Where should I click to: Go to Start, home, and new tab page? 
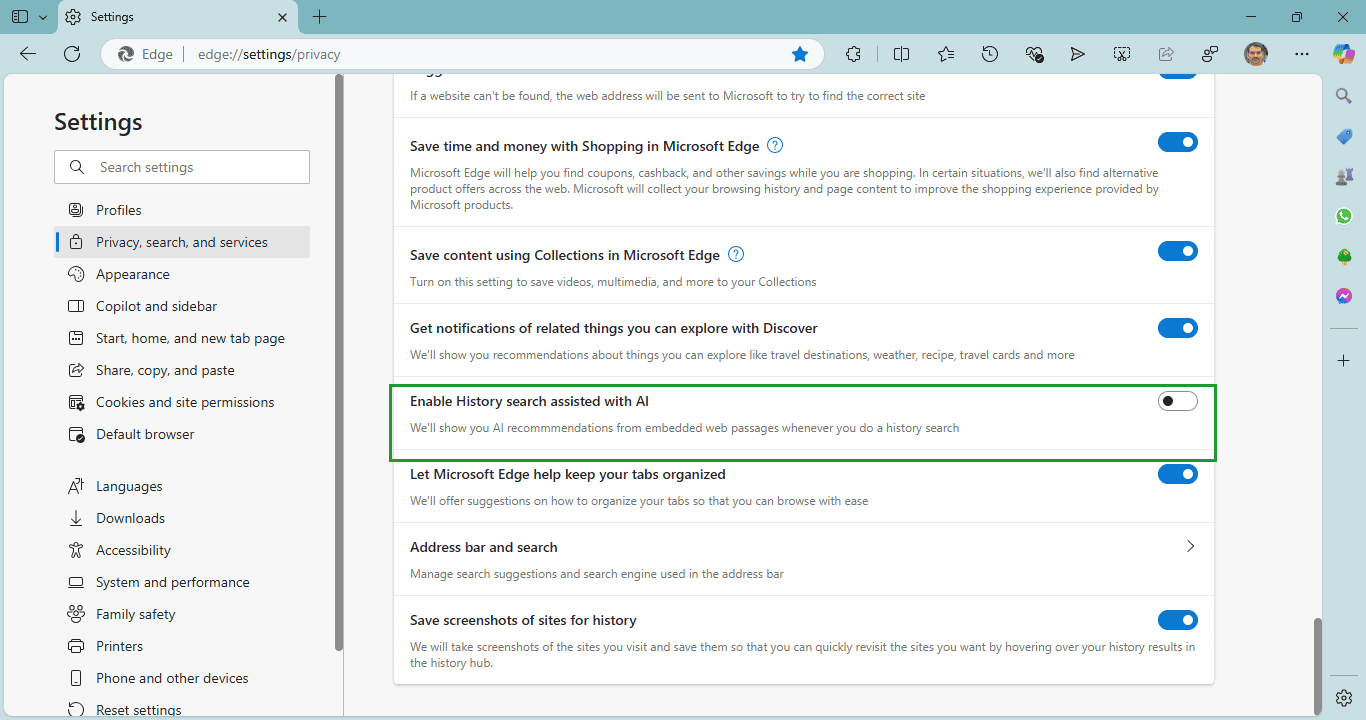(x=182, y=338)
